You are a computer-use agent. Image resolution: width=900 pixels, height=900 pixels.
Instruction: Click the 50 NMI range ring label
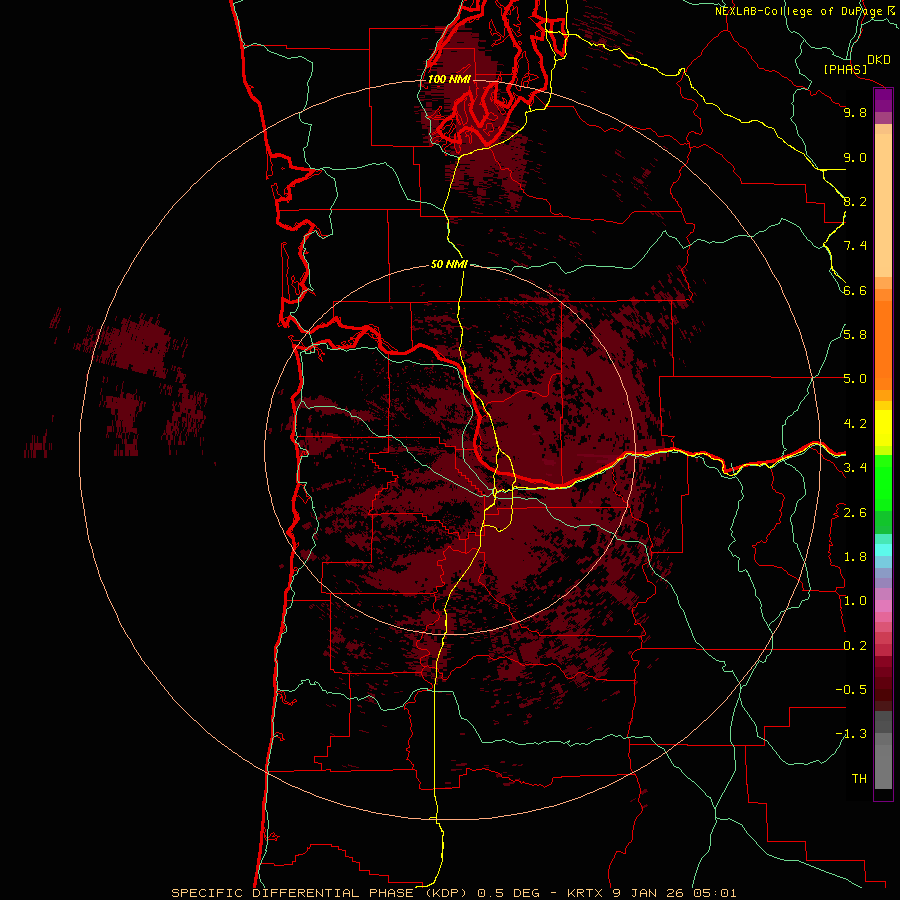point(449,264)
